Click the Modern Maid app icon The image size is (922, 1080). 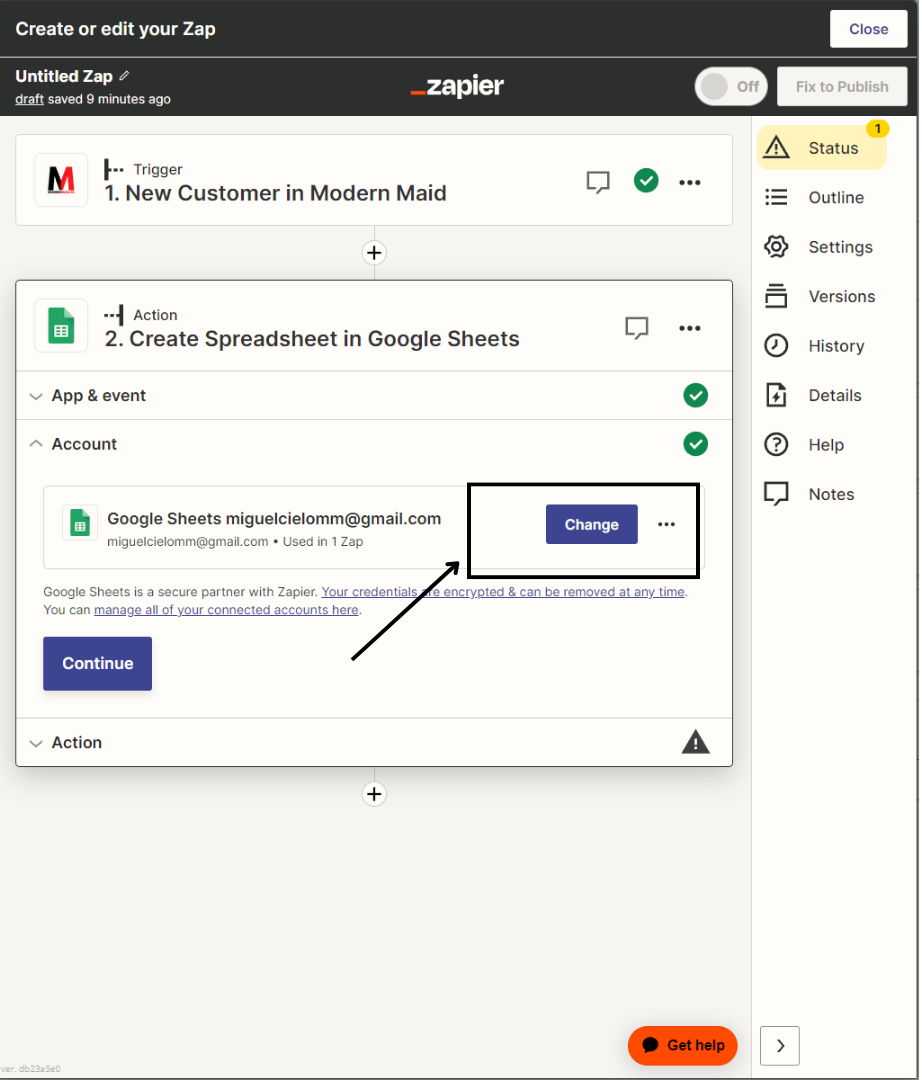point(61,180)
